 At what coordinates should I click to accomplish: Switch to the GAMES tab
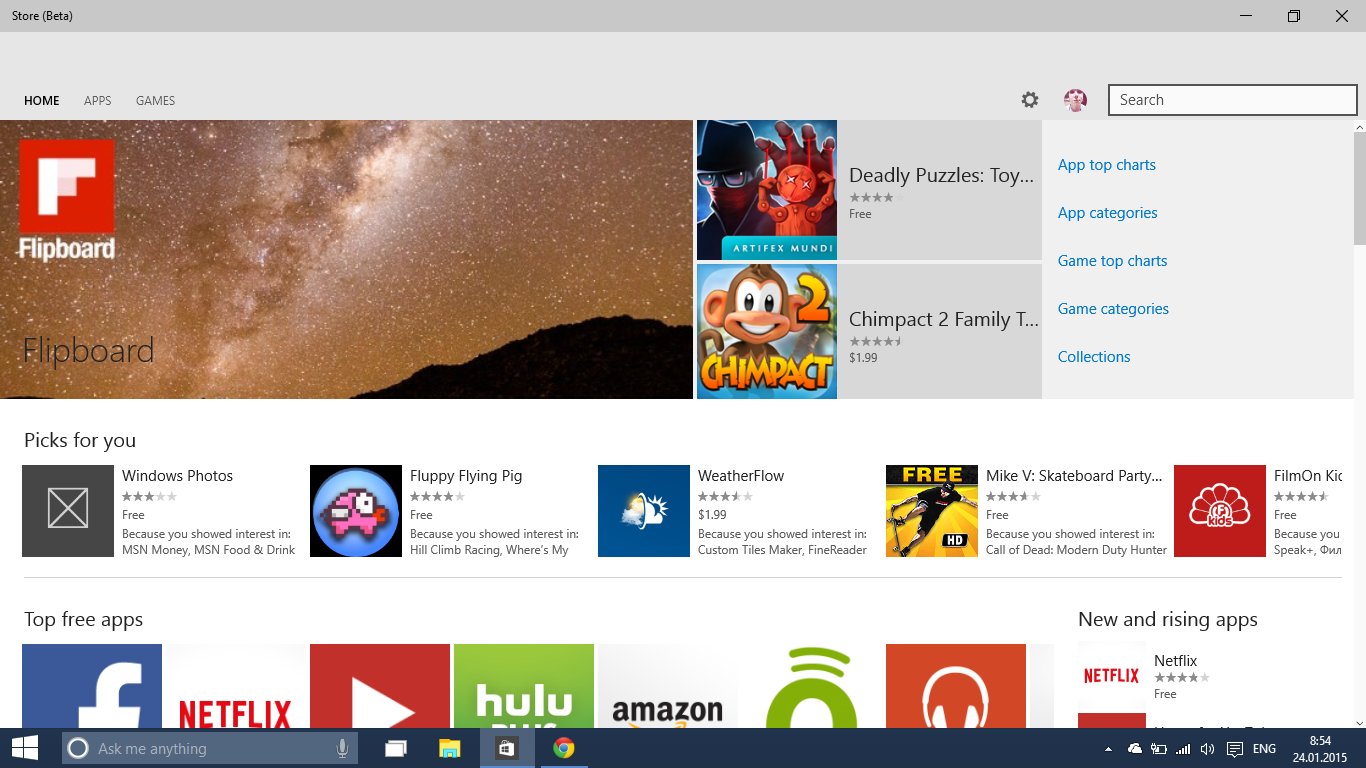pos(156,101)
